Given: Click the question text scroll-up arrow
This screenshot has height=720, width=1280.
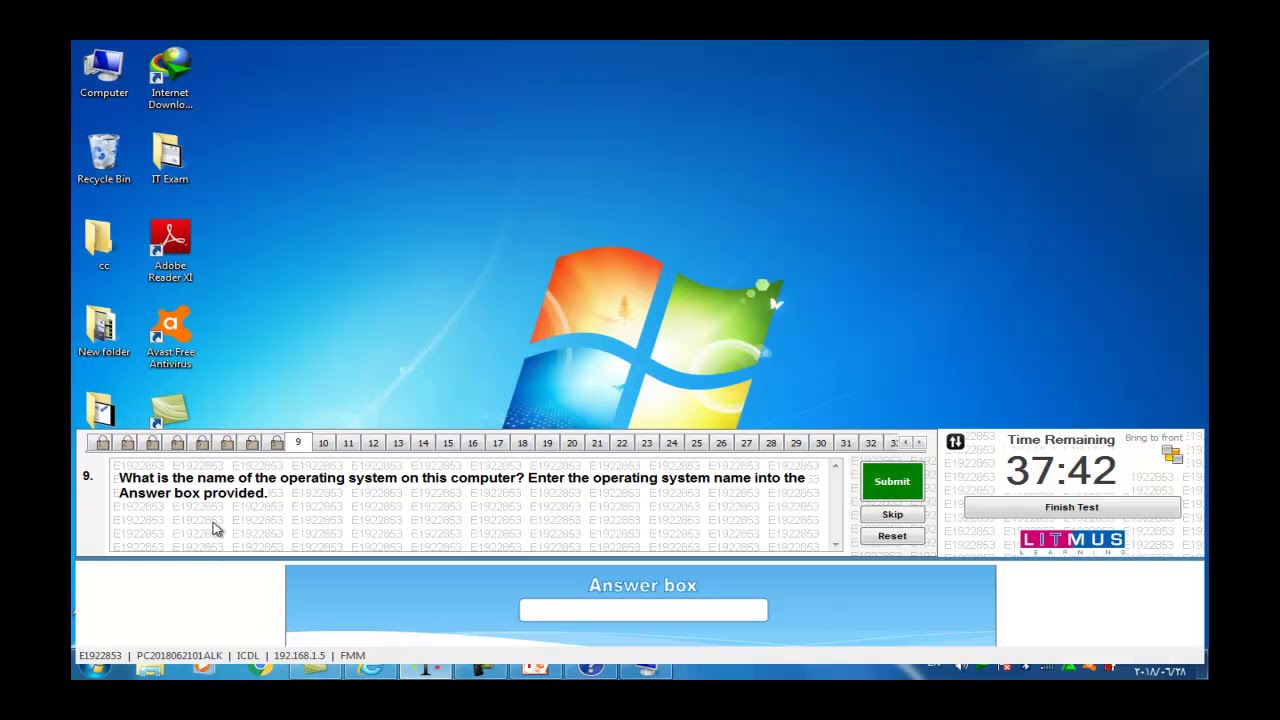Looking at the screenshot, I should [836, 466].
